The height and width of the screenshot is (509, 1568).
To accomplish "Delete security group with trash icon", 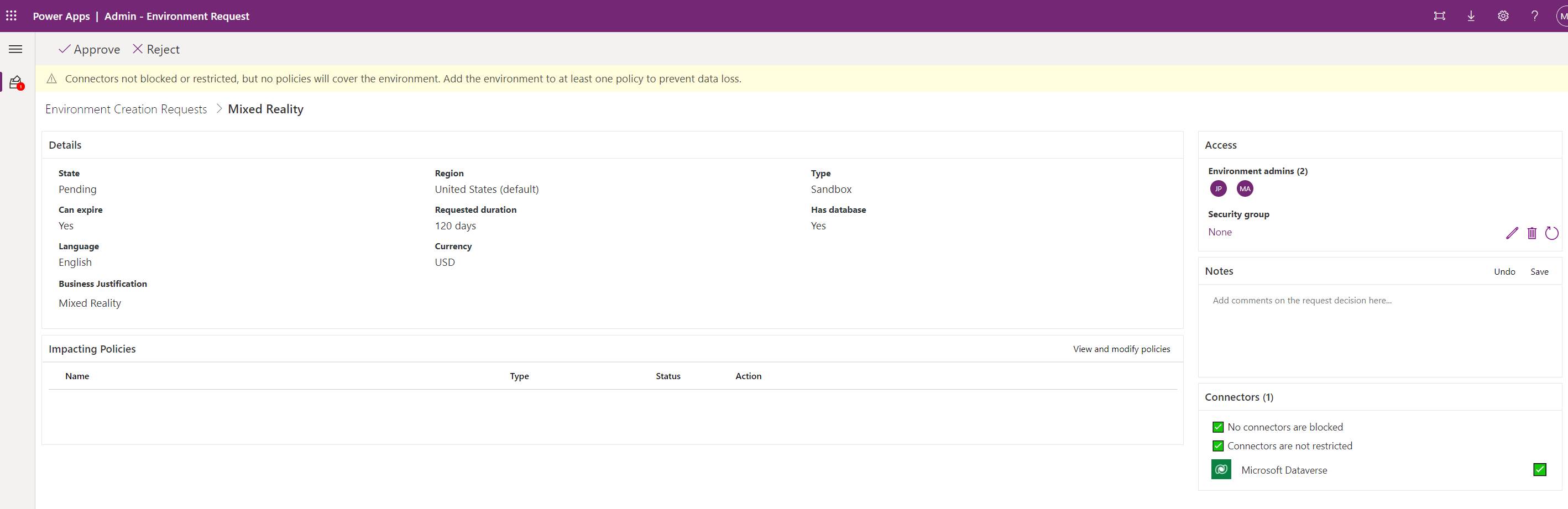I will click(x=1532, y=233).
